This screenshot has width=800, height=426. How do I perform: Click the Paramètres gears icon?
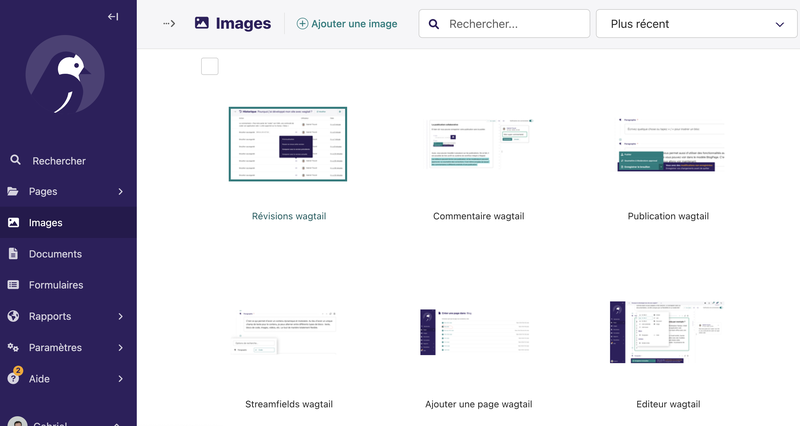pyautogui.click(x=13, y=347)
